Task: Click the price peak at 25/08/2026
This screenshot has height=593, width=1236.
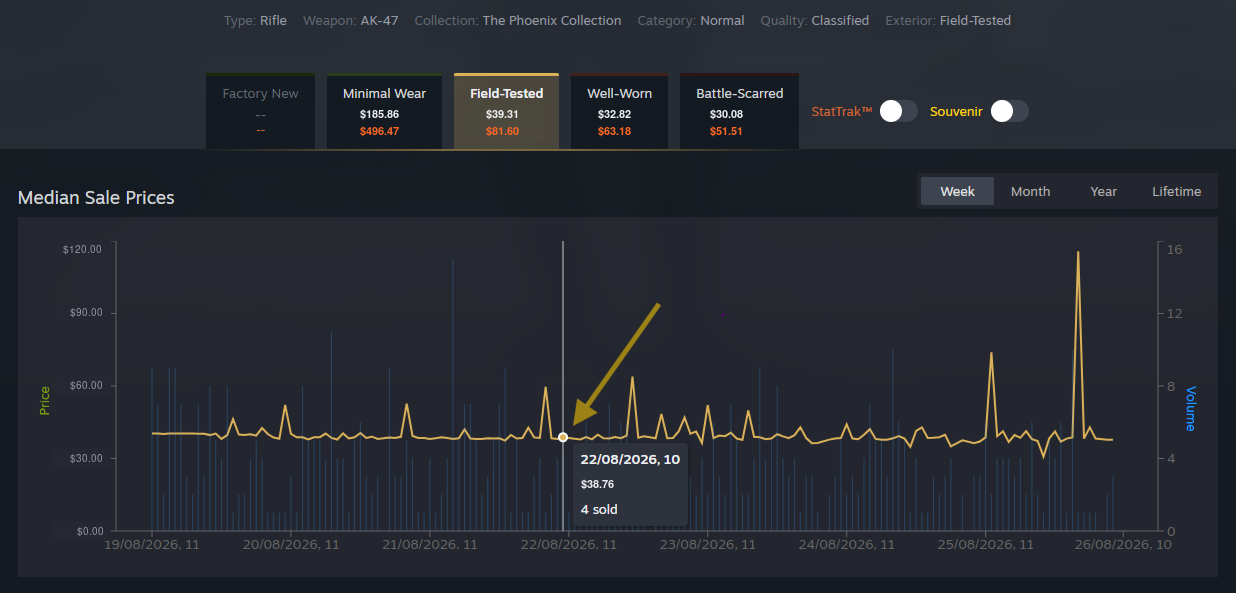Action: point(991,353)
